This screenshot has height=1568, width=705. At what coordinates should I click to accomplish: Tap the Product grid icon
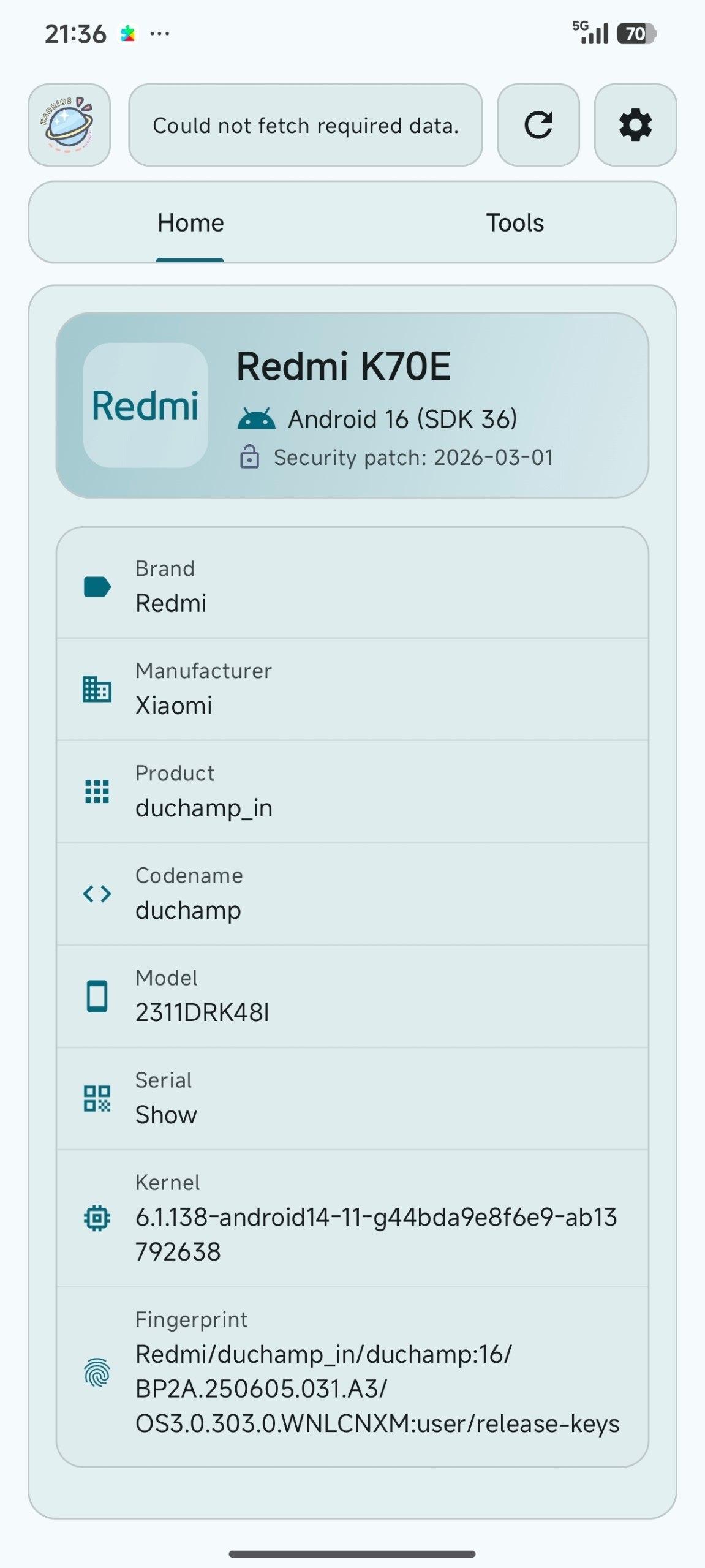tap(97, 791)
